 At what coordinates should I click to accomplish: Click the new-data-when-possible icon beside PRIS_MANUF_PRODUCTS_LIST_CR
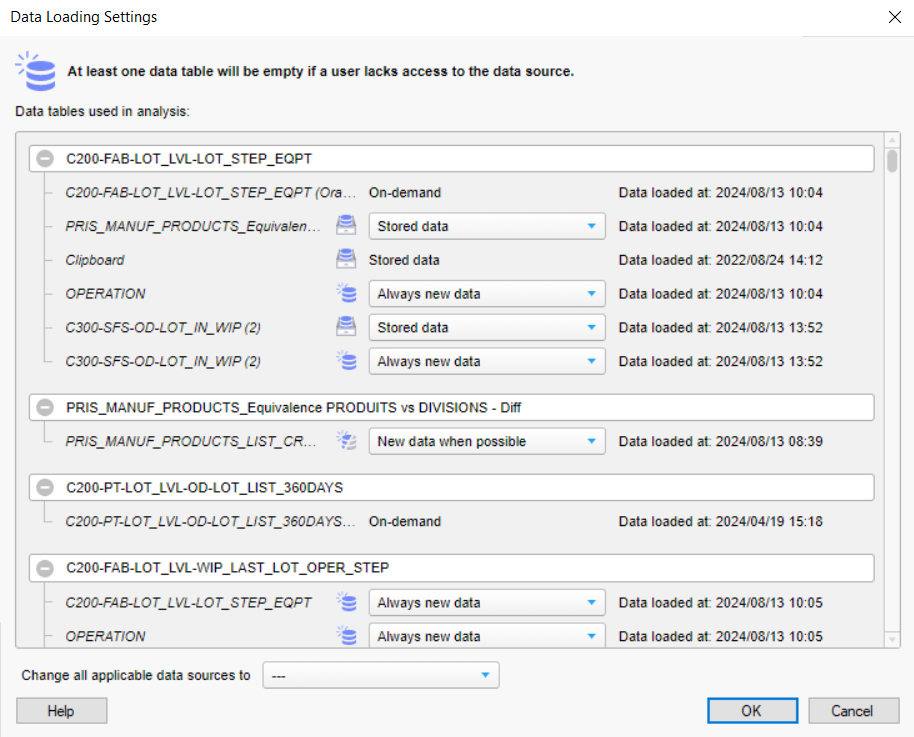point(346,441)
